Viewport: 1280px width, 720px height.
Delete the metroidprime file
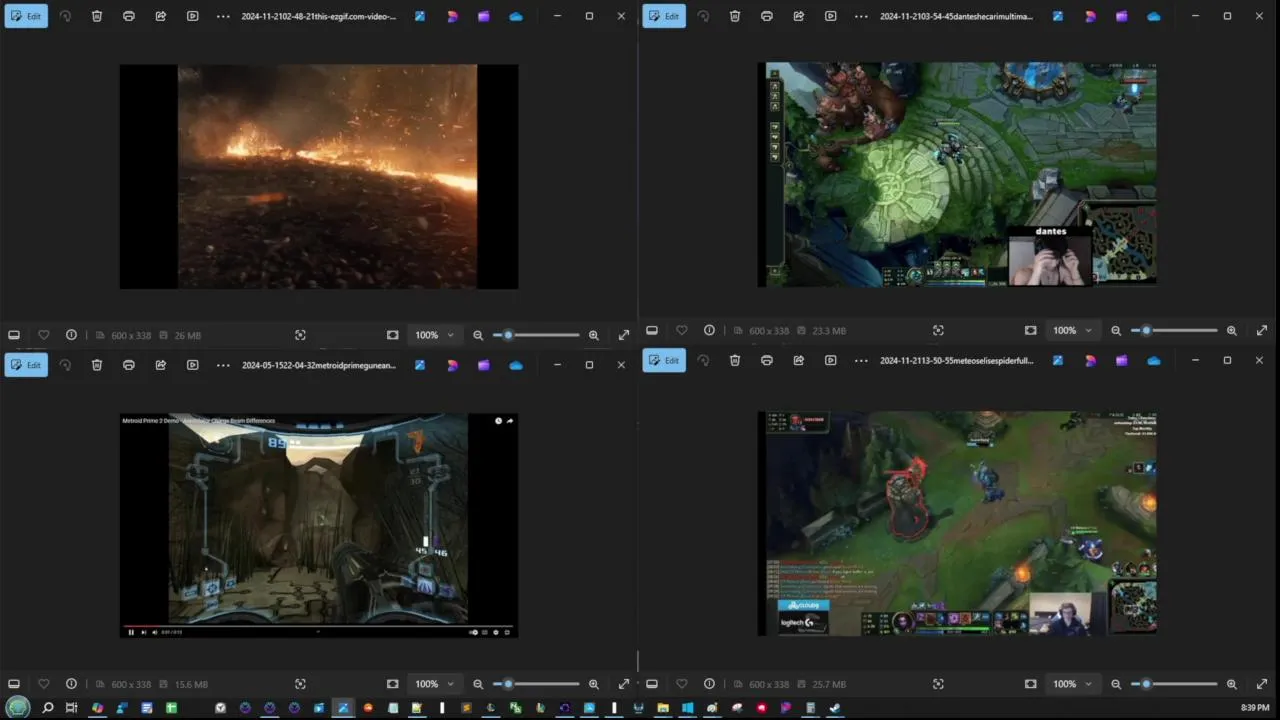pyautogui.click(x=97, y=365)
